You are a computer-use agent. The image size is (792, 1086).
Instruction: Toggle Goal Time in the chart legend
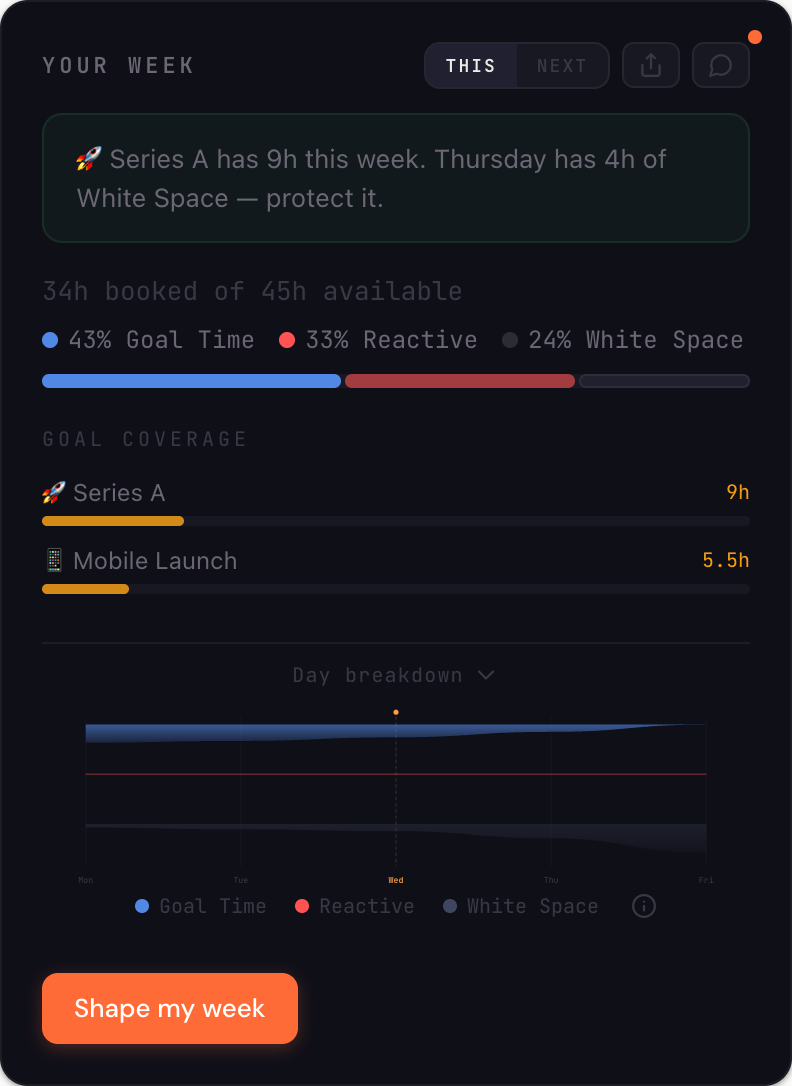[x=200, y=906]
